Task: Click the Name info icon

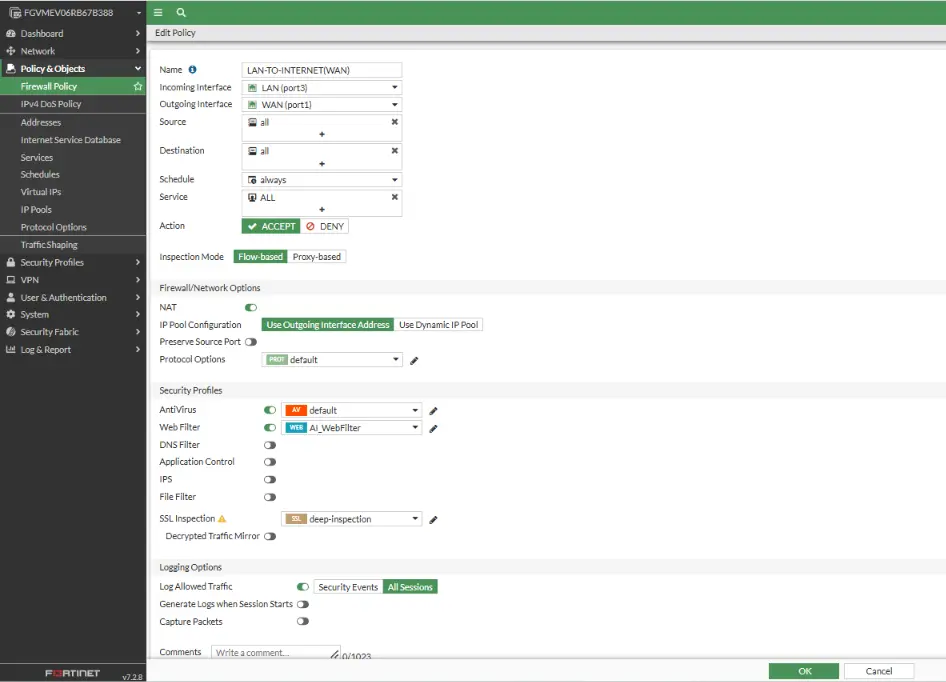Action: (x=192, y=69)
